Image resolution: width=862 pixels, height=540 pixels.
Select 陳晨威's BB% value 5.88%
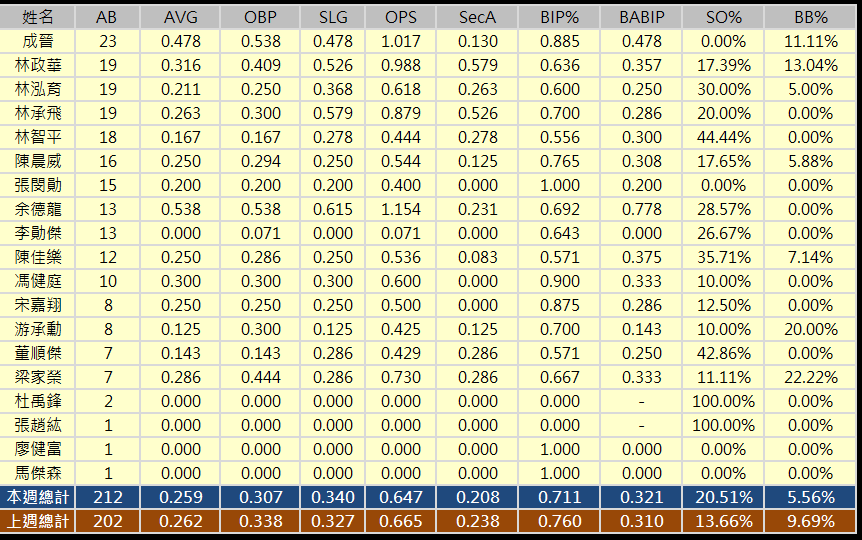tap(811, 161)
